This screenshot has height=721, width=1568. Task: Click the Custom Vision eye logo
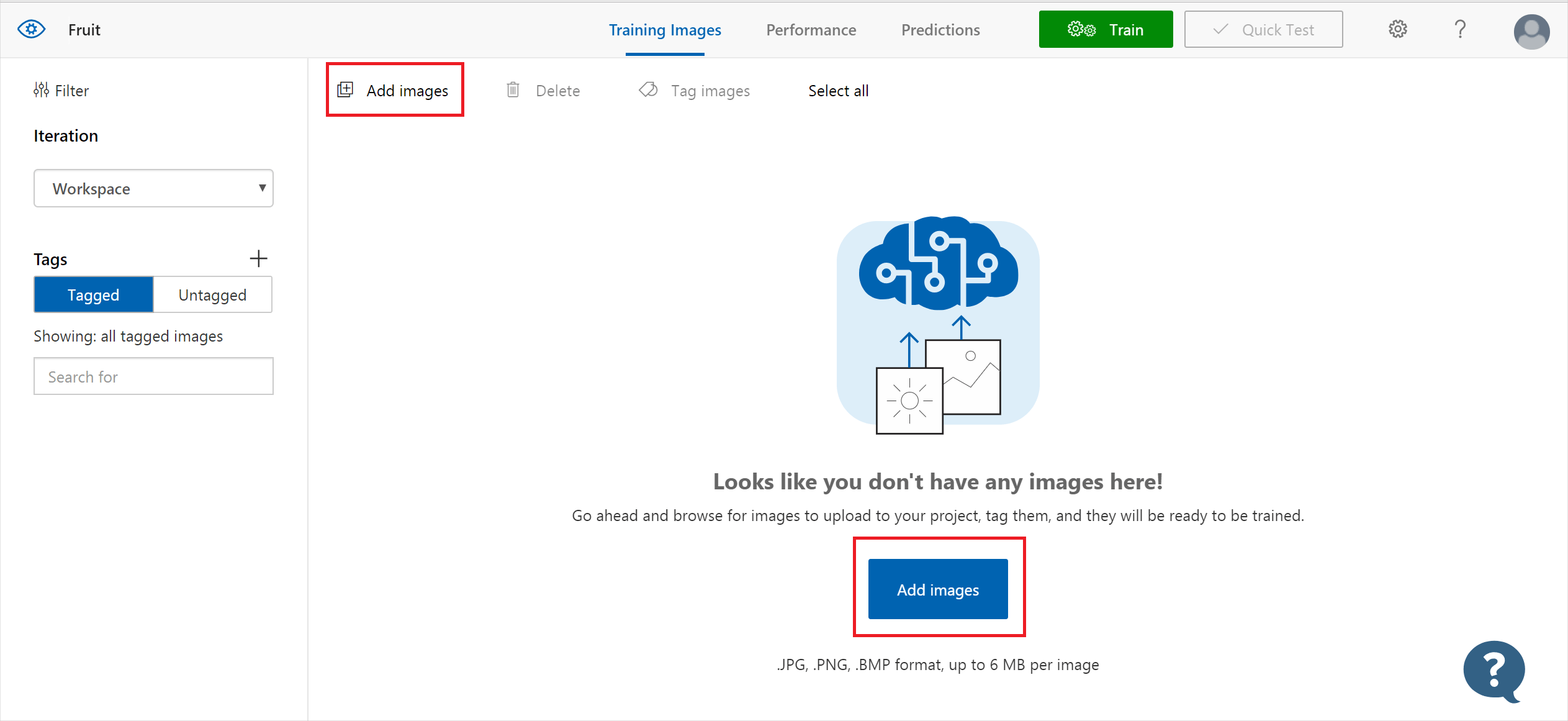point(30,29)
